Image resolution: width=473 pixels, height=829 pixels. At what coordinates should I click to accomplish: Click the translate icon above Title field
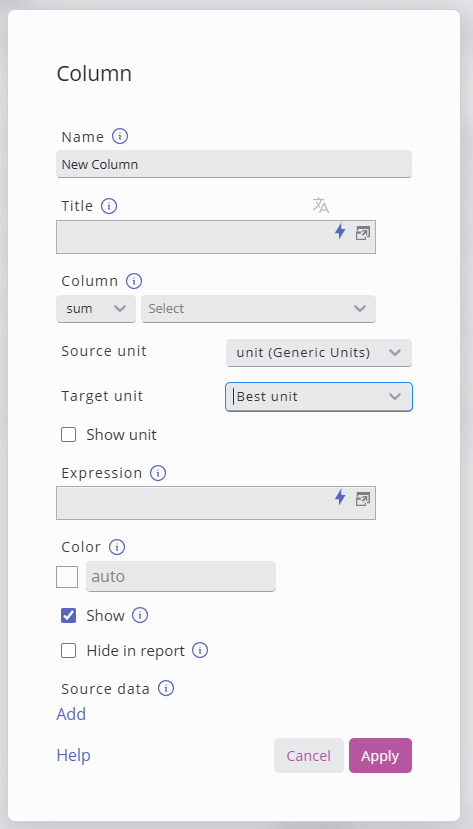pos(321,205)
